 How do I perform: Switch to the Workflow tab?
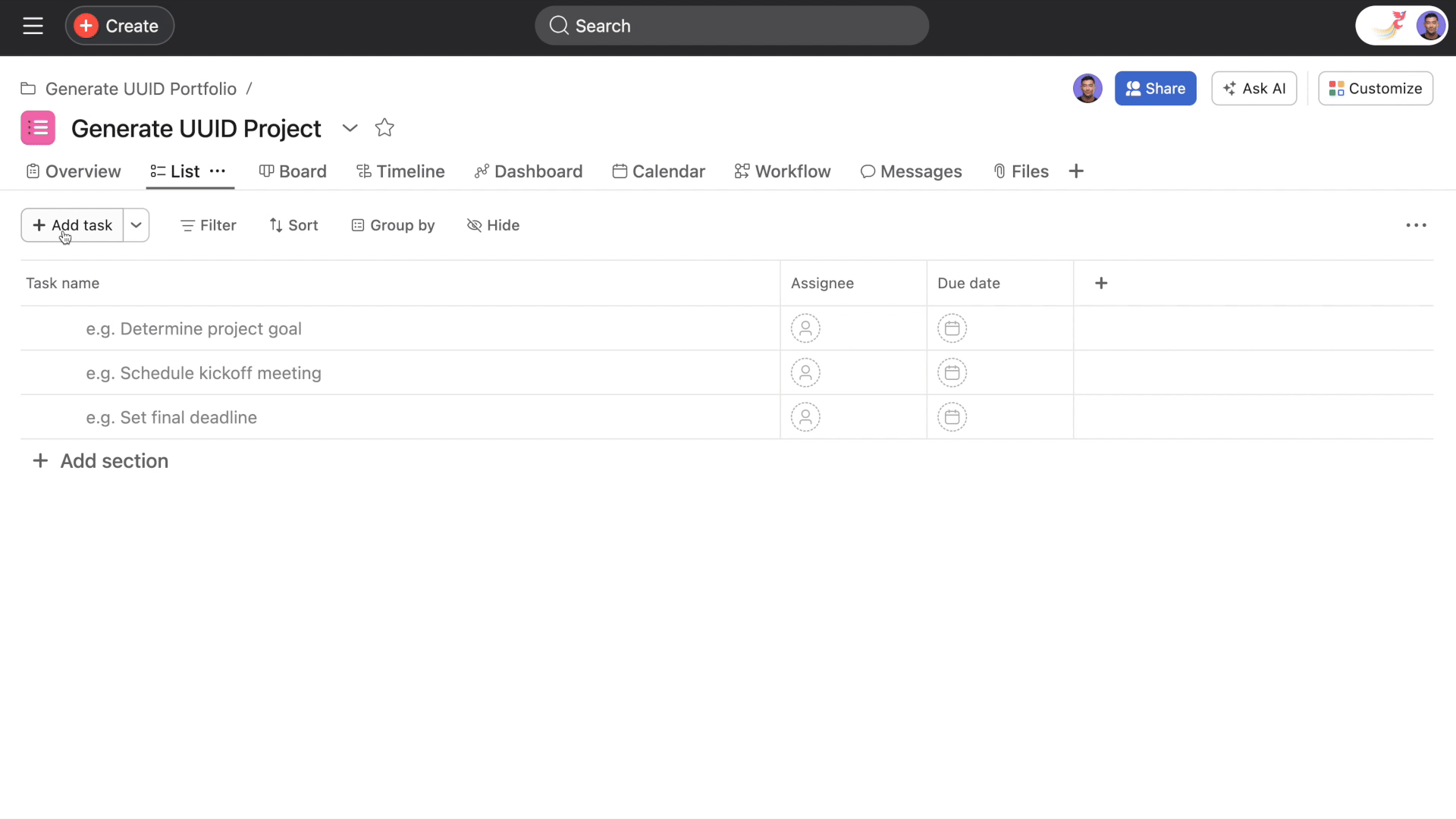pos(783,171)
